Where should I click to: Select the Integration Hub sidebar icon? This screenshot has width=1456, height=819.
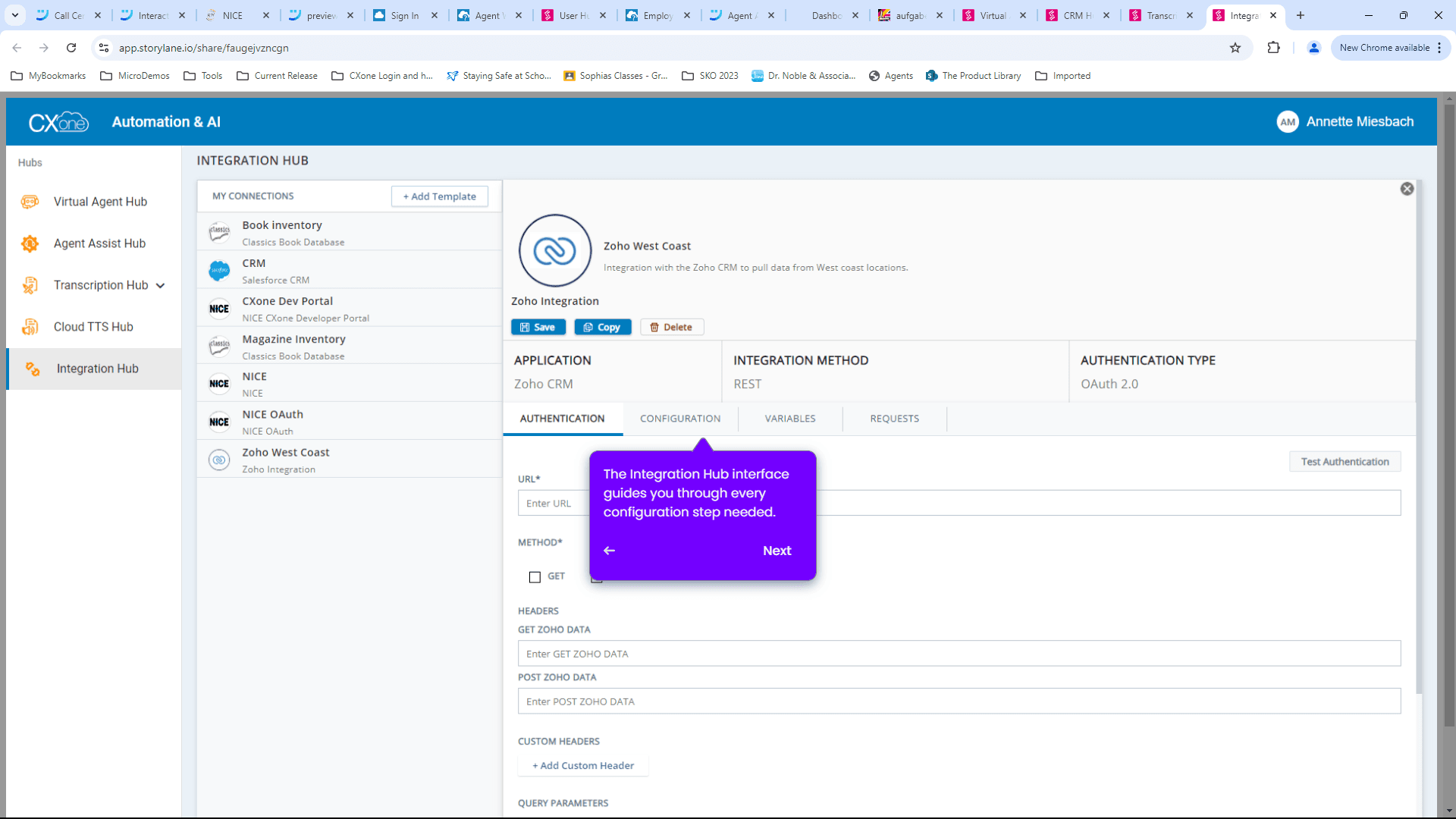tap(33, 369)
